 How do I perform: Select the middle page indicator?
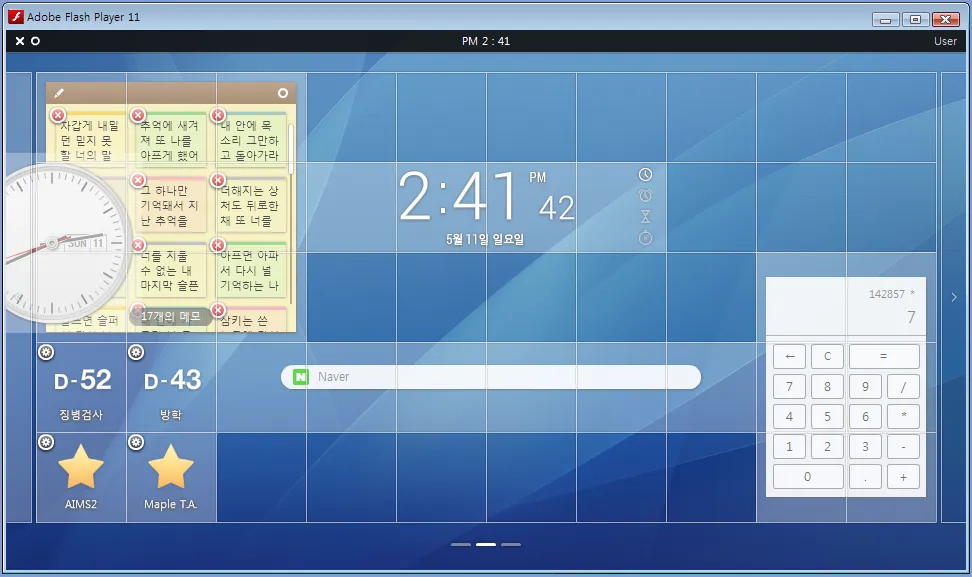click(x=486, y=545)
